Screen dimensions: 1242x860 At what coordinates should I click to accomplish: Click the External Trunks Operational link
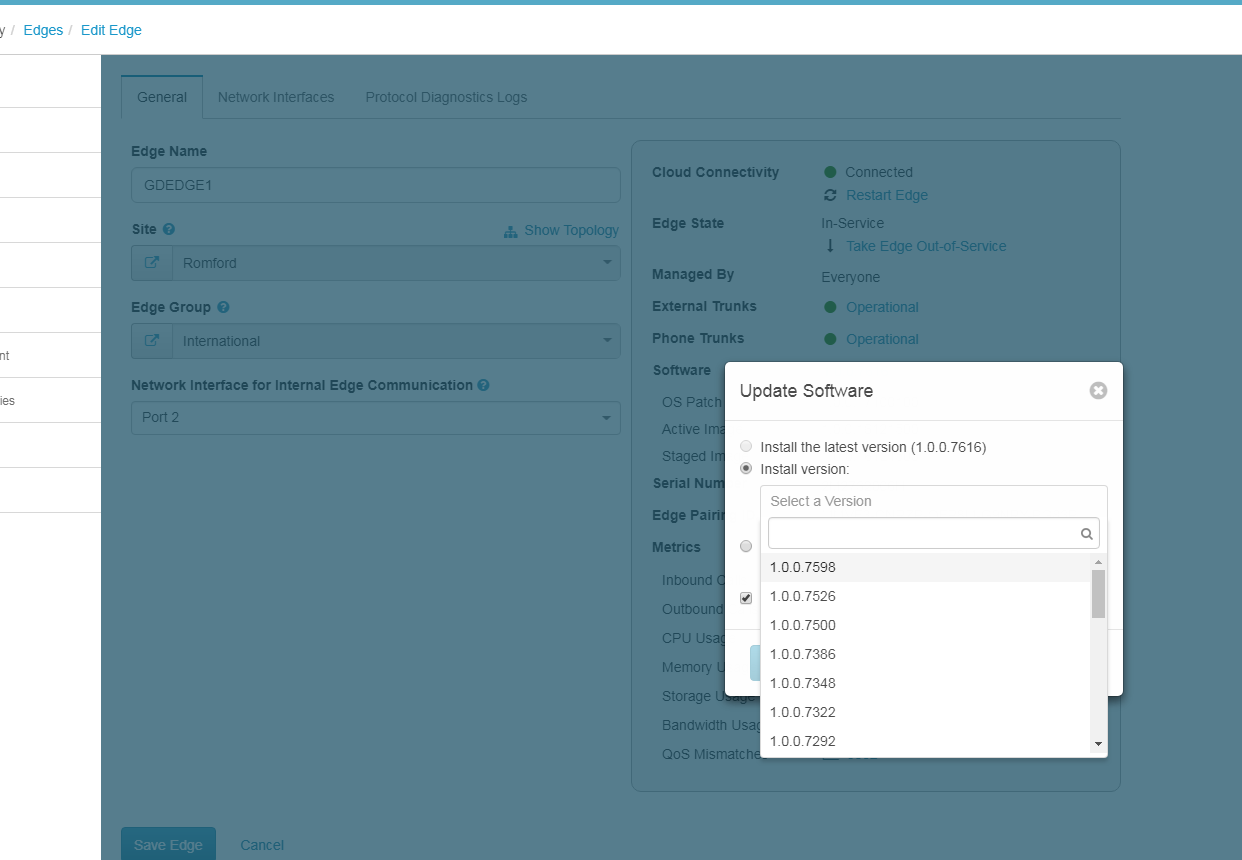pos(882,307)
